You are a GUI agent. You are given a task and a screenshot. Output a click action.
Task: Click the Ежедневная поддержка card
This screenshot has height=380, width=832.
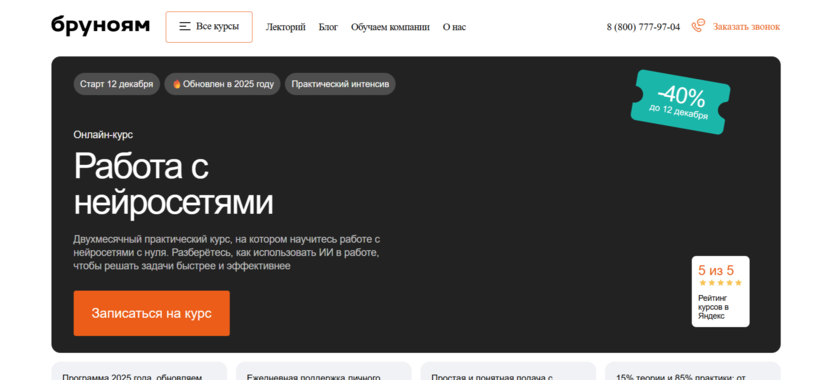pyautogui.click(x=324, y=371)
